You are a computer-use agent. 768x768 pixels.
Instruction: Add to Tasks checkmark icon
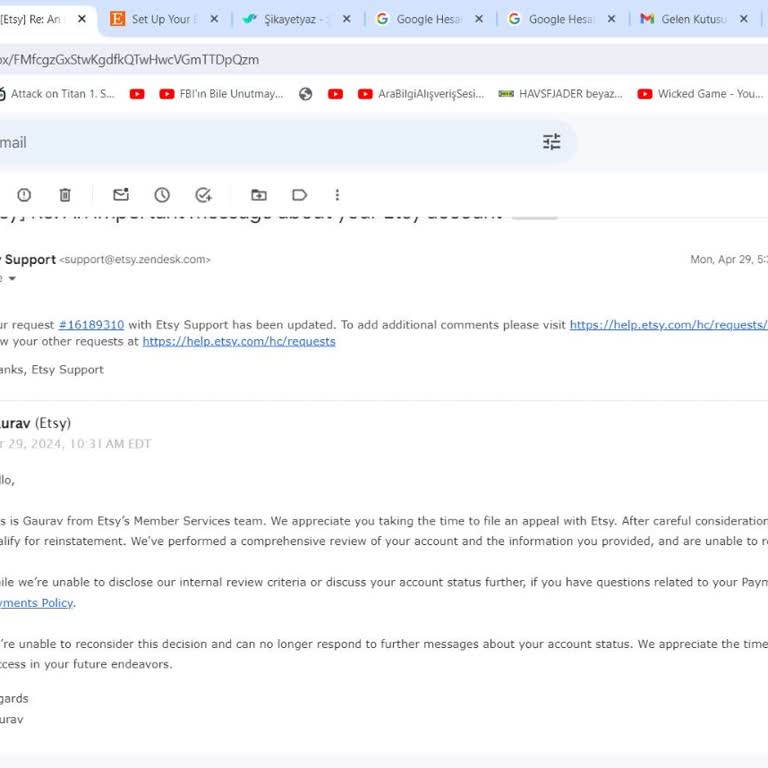(x=203, y=195)
